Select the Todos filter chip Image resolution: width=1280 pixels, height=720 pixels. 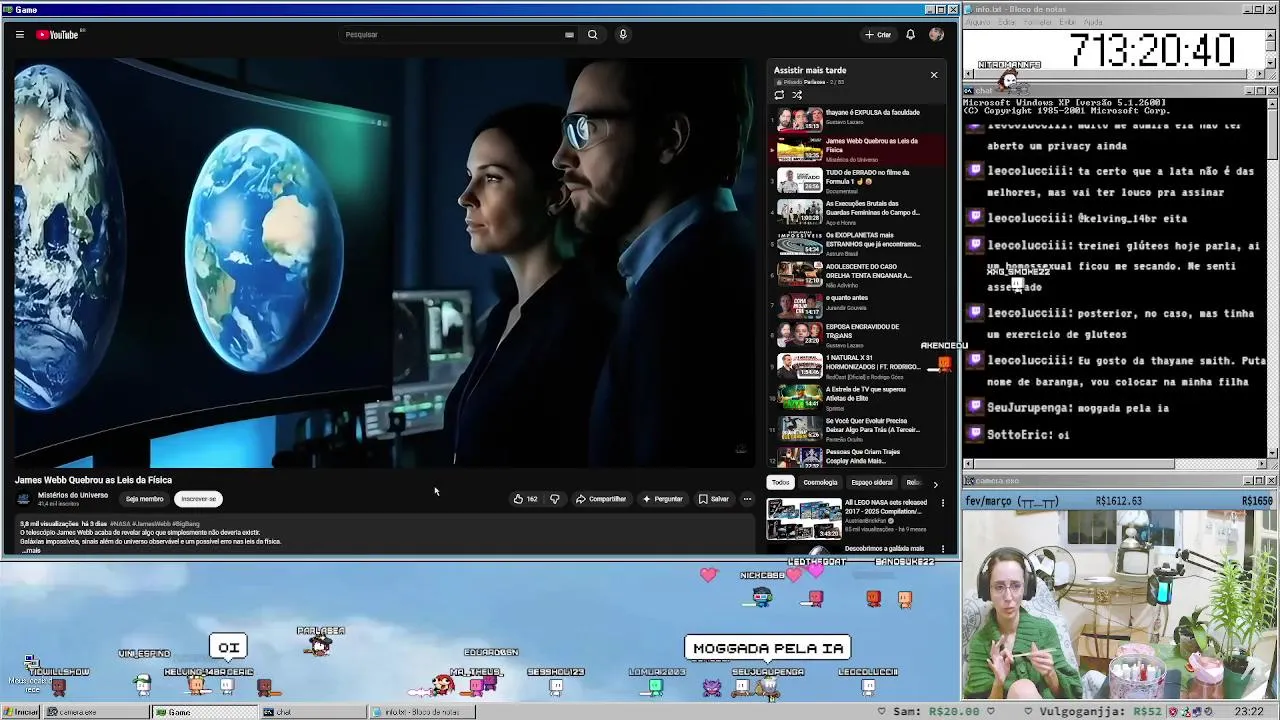(780, 482)
